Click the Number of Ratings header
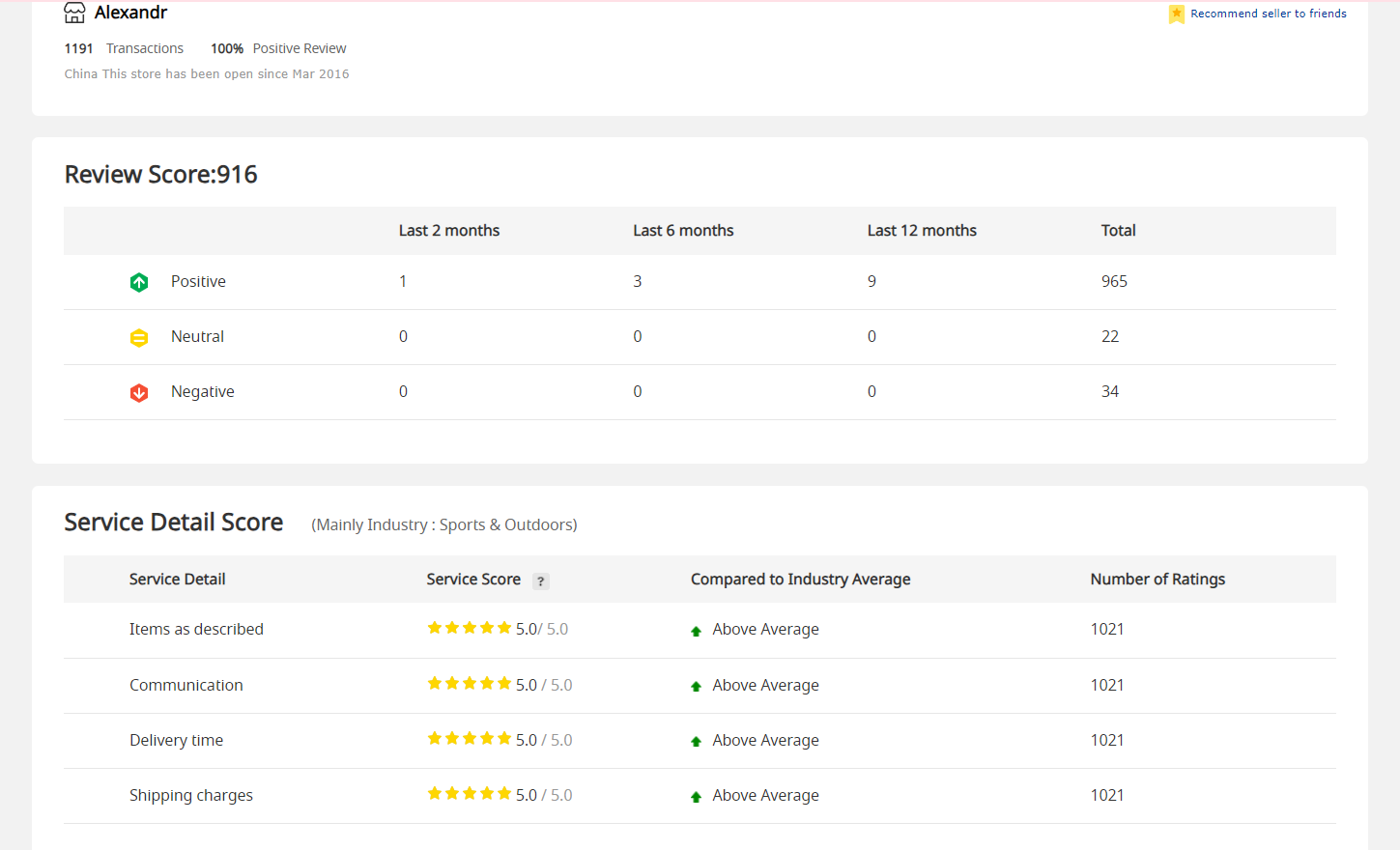Screen dimensions: 1400x850 coord(1157,580)
